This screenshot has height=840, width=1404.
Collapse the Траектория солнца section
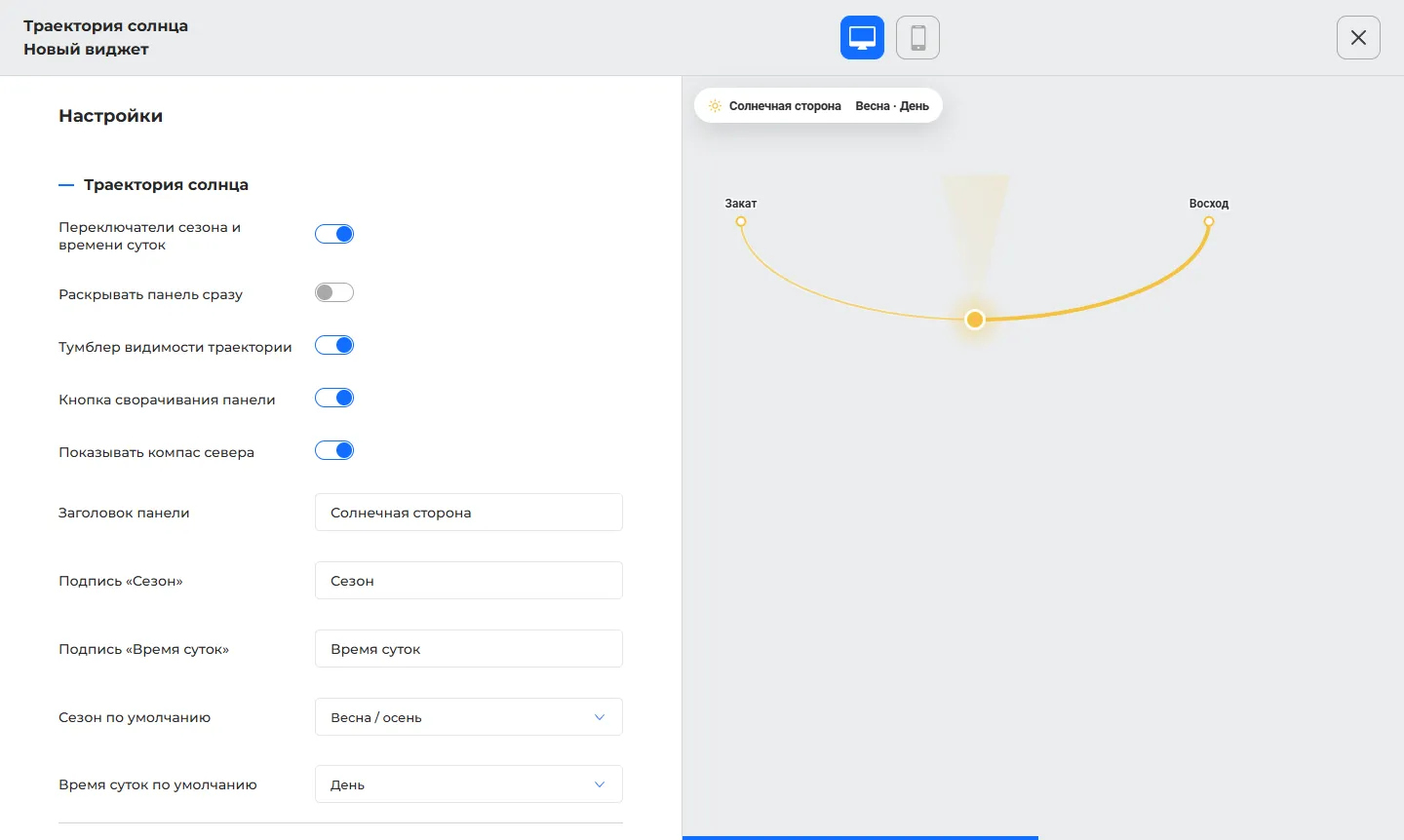tap(154, 185)
